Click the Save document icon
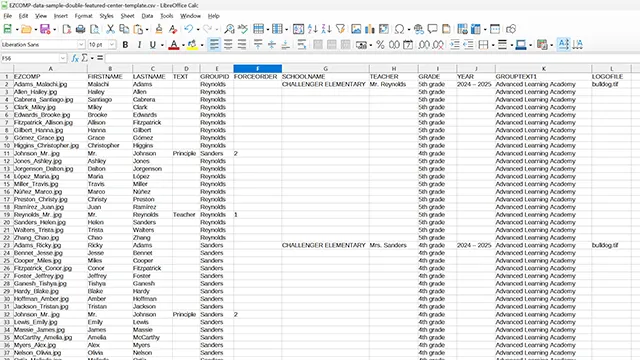640x360 pixels. pos(45,29)
